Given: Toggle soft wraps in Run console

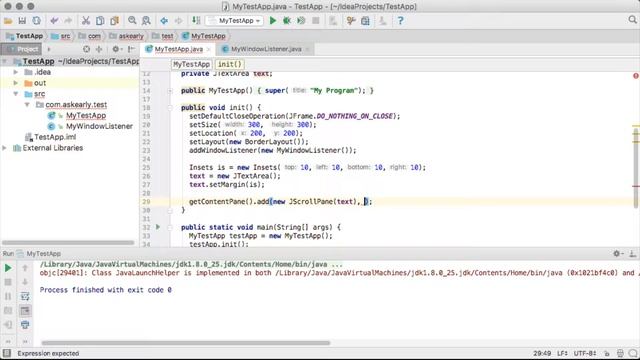Looking at the screenshot, I should pos(25,296).
